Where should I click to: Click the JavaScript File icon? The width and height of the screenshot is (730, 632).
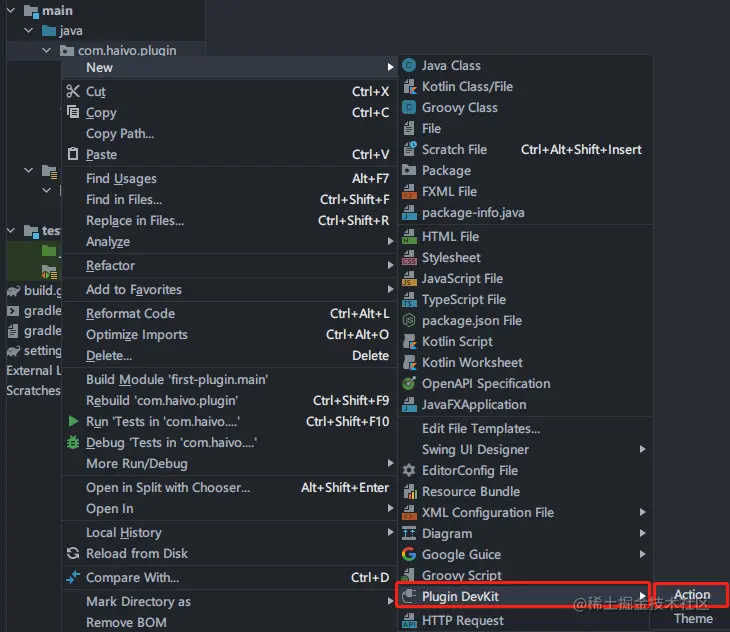409,278
